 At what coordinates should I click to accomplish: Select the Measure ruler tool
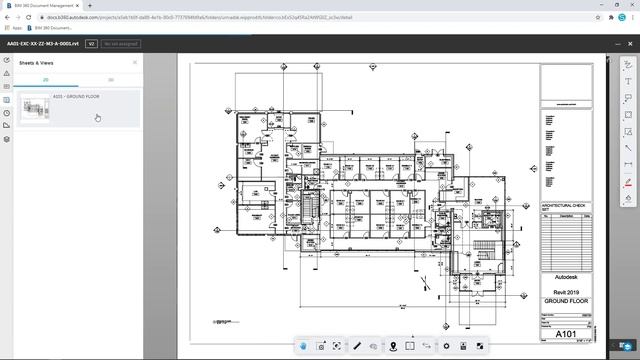(357, 346)
